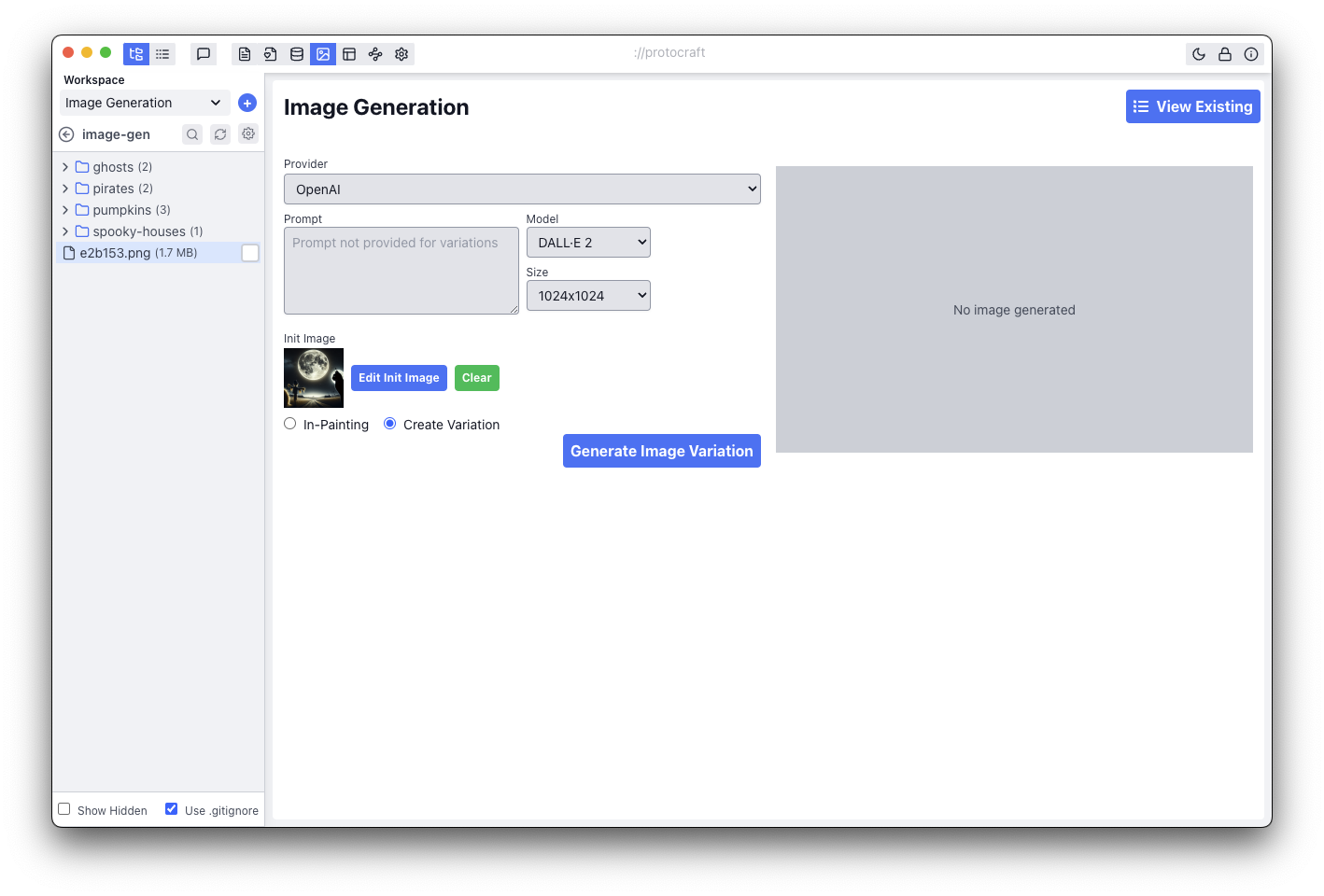Uncheck the Use .gitignore checkbox
Image resolution: width=1324 pixels, height=896 pixels.
coord(172,809)
